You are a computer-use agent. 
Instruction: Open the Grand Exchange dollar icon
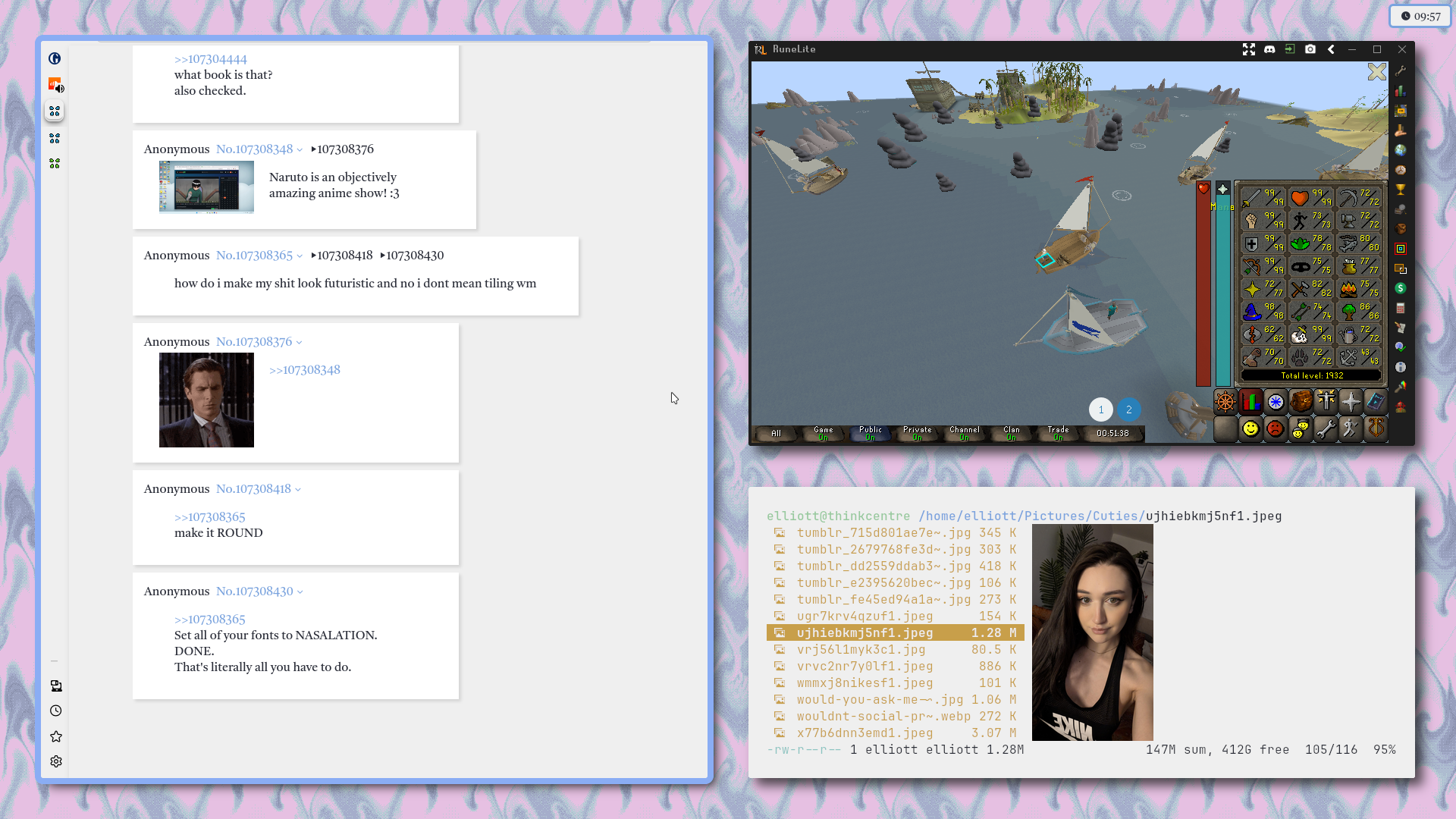click(1401, 288)
